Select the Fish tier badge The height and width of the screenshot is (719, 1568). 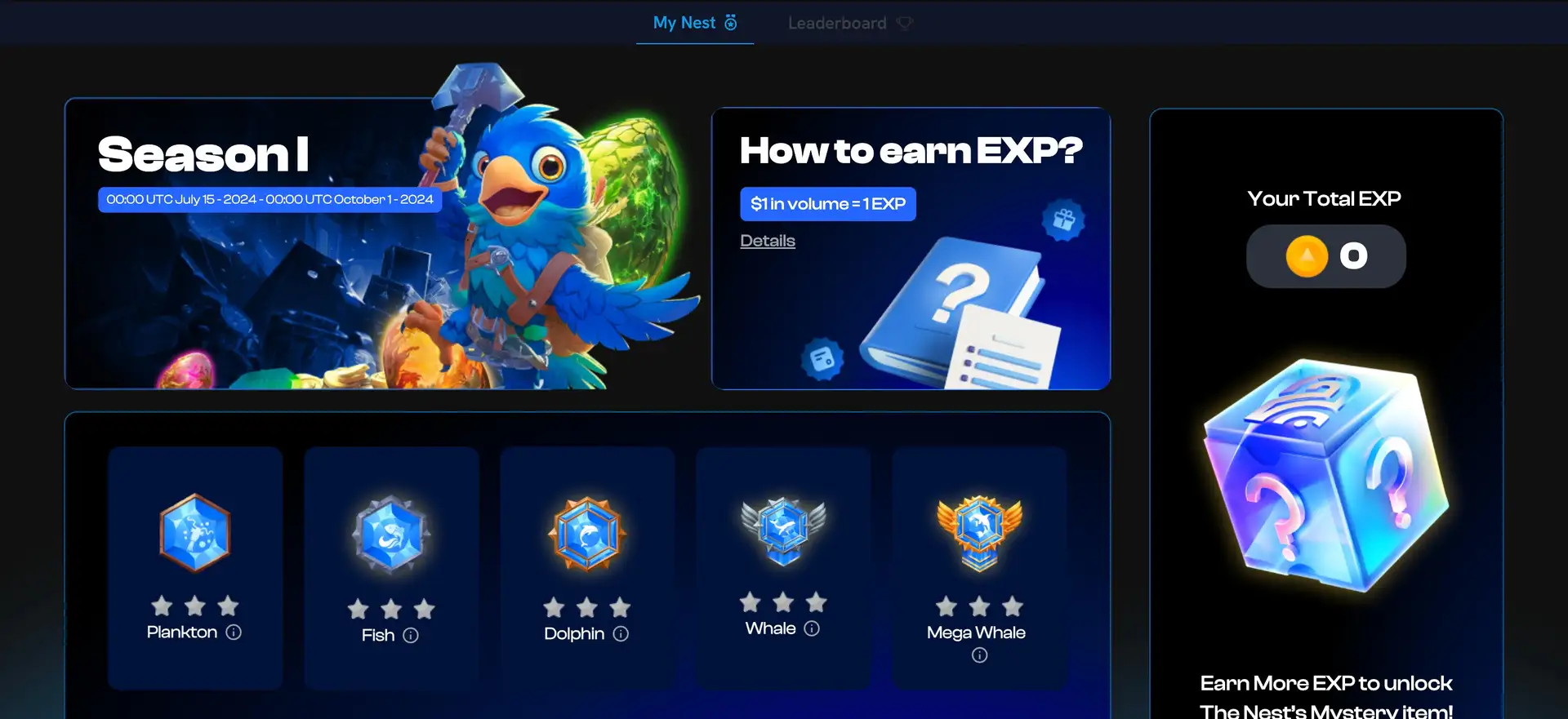click(x=391, y=535)
